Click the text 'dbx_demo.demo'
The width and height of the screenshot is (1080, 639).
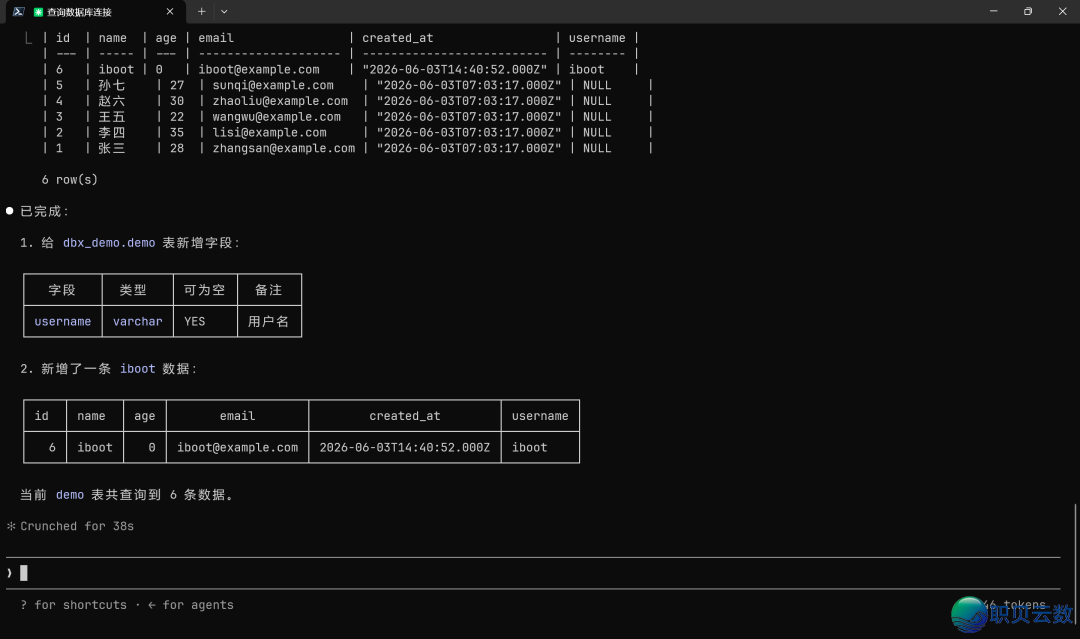(x=109, y=243)
